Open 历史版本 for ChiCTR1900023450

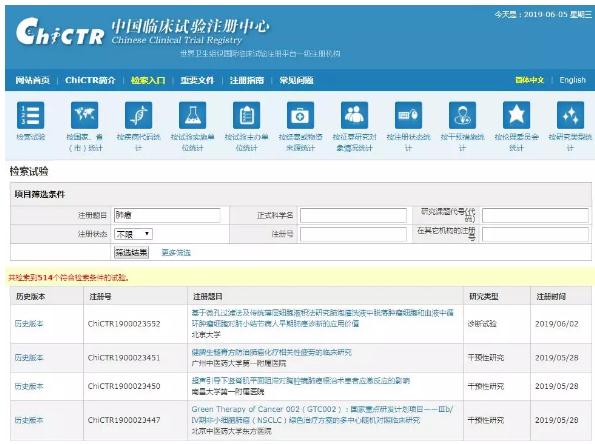[x=29, y=386]
